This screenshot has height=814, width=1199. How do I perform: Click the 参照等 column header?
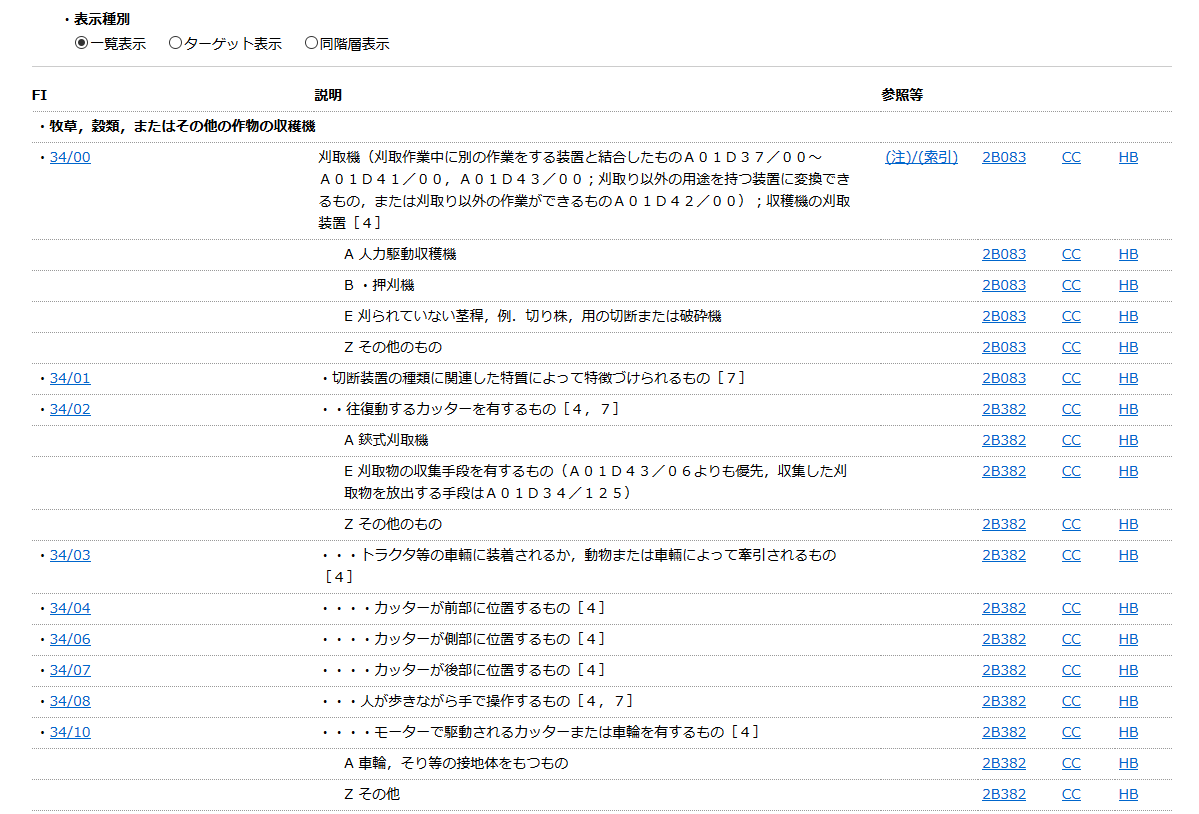coord(902,95)
